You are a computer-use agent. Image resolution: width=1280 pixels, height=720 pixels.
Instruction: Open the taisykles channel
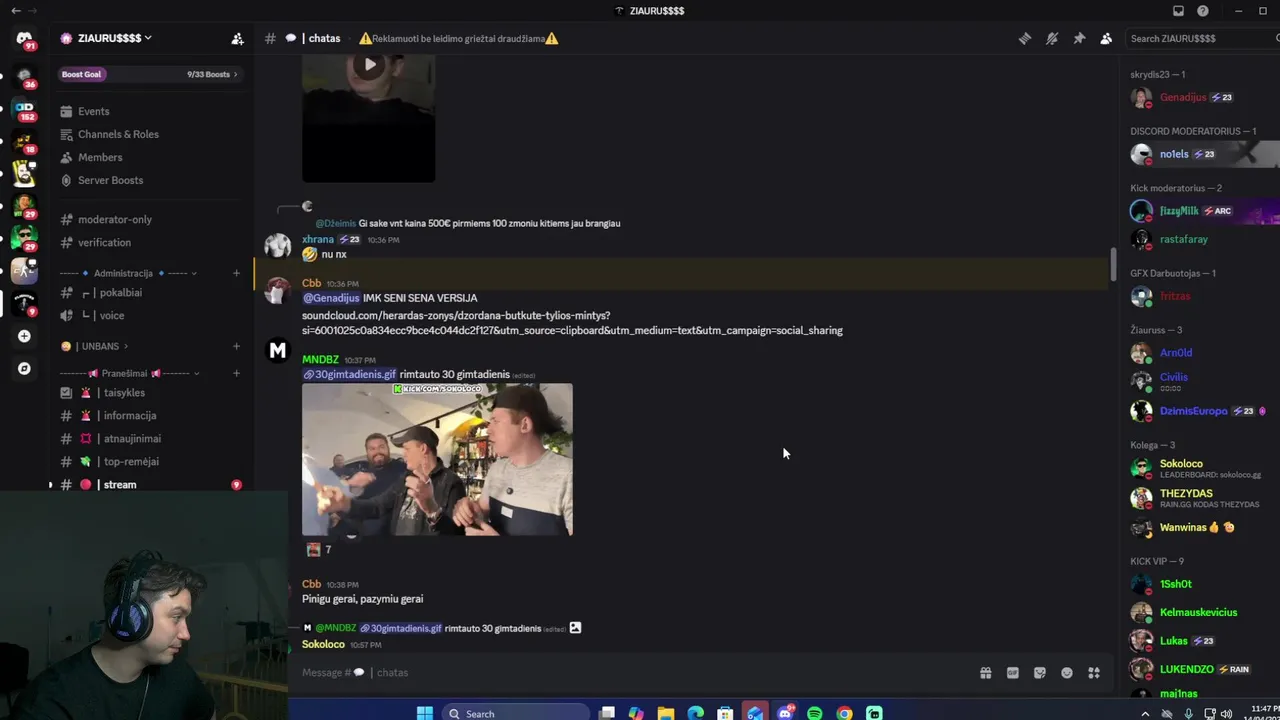[124, 393]
